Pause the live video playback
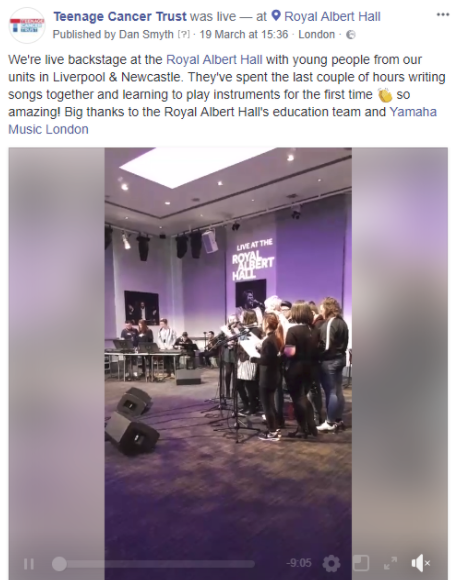This screenshot has width=458, height=580. (29, 564)
